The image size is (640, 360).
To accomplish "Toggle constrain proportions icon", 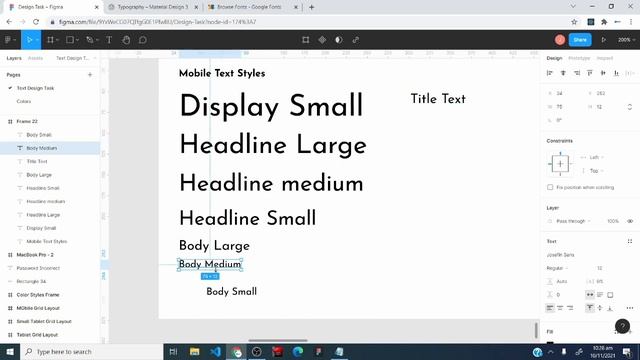I will [630, 107].
